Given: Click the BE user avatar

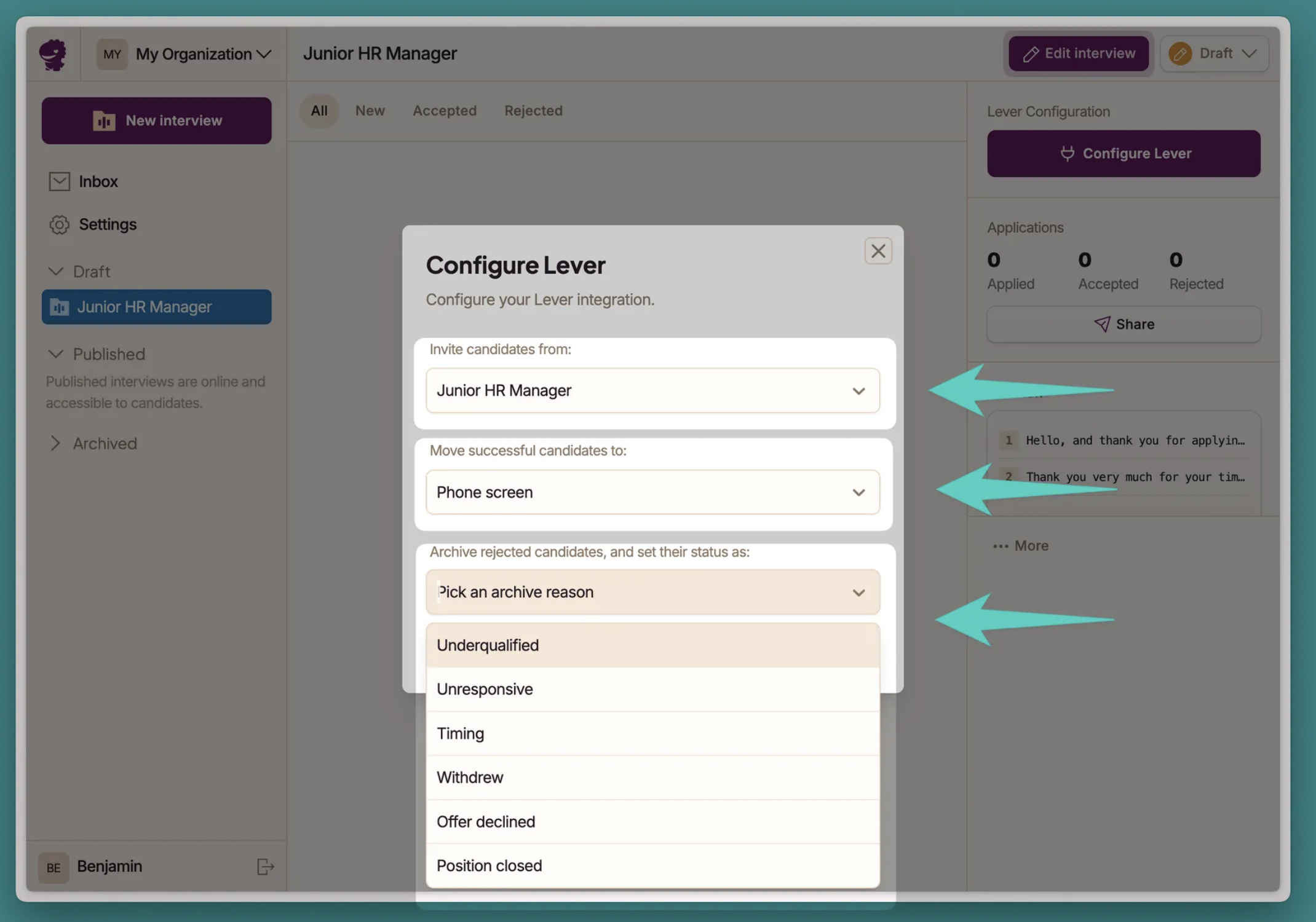Looking at the screenshot, I should click(53, 867).
